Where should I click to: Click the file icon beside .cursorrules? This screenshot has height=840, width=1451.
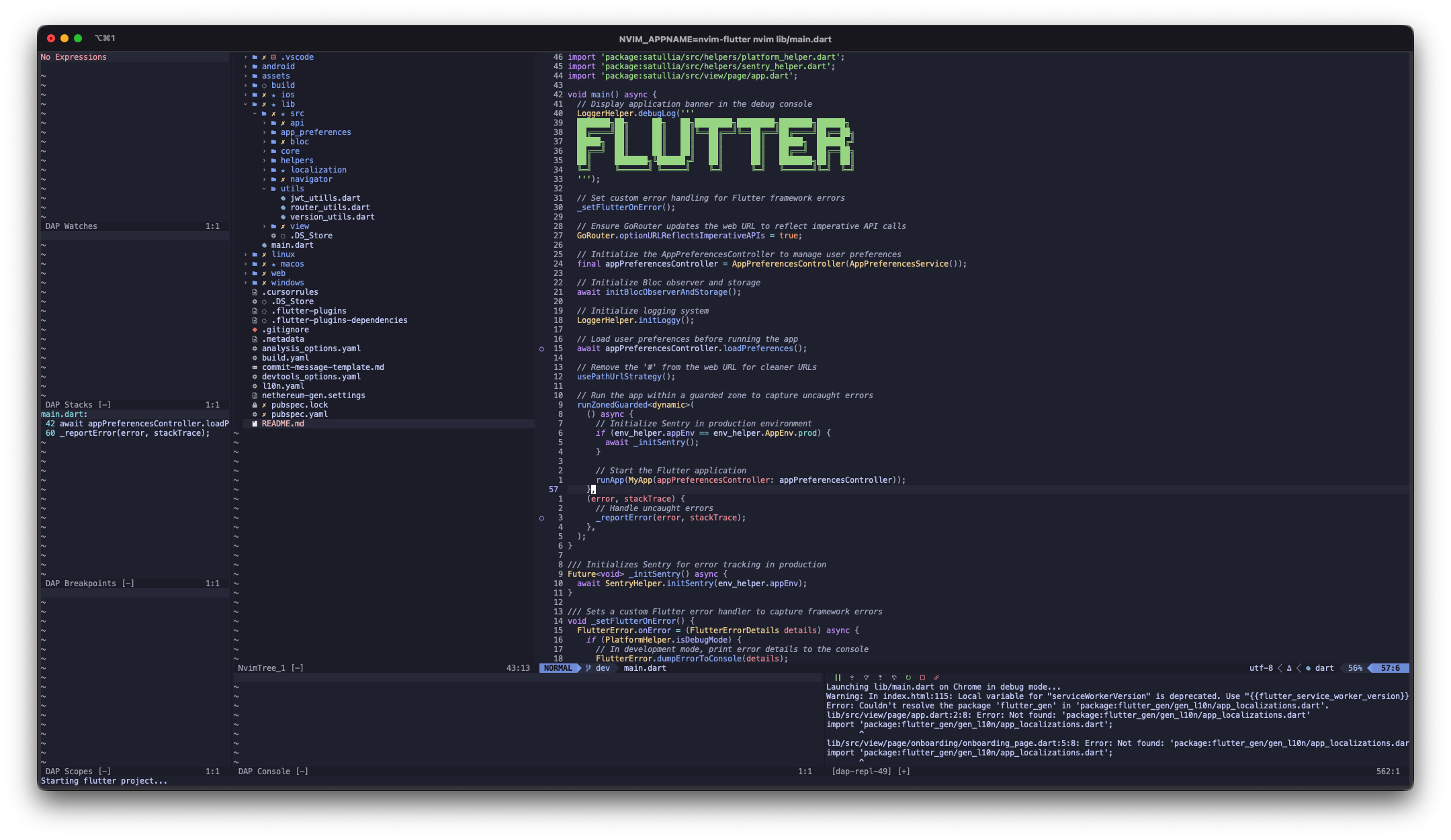pos(255,292)
